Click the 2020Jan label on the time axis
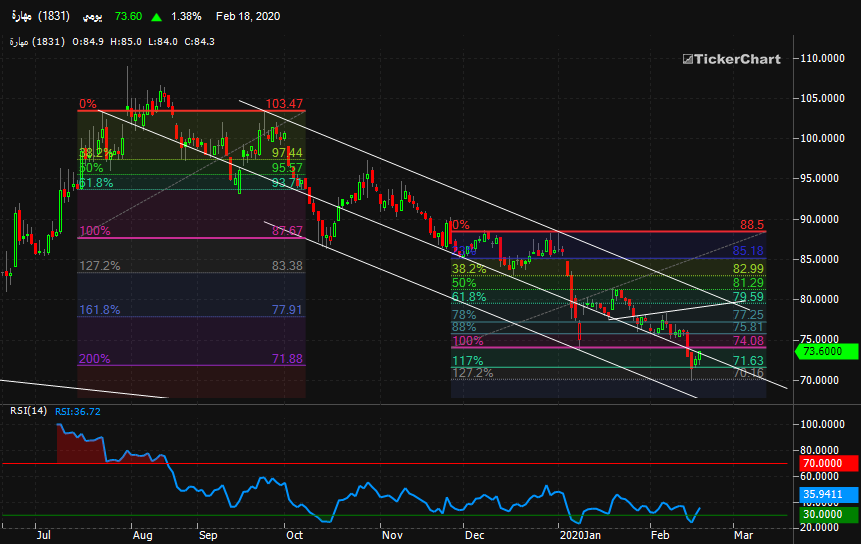This screenshot has width=861, height=544. 582,535
